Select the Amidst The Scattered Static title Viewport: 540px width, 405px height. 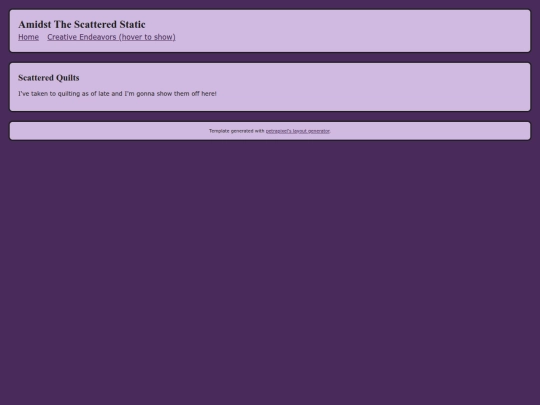82,24
